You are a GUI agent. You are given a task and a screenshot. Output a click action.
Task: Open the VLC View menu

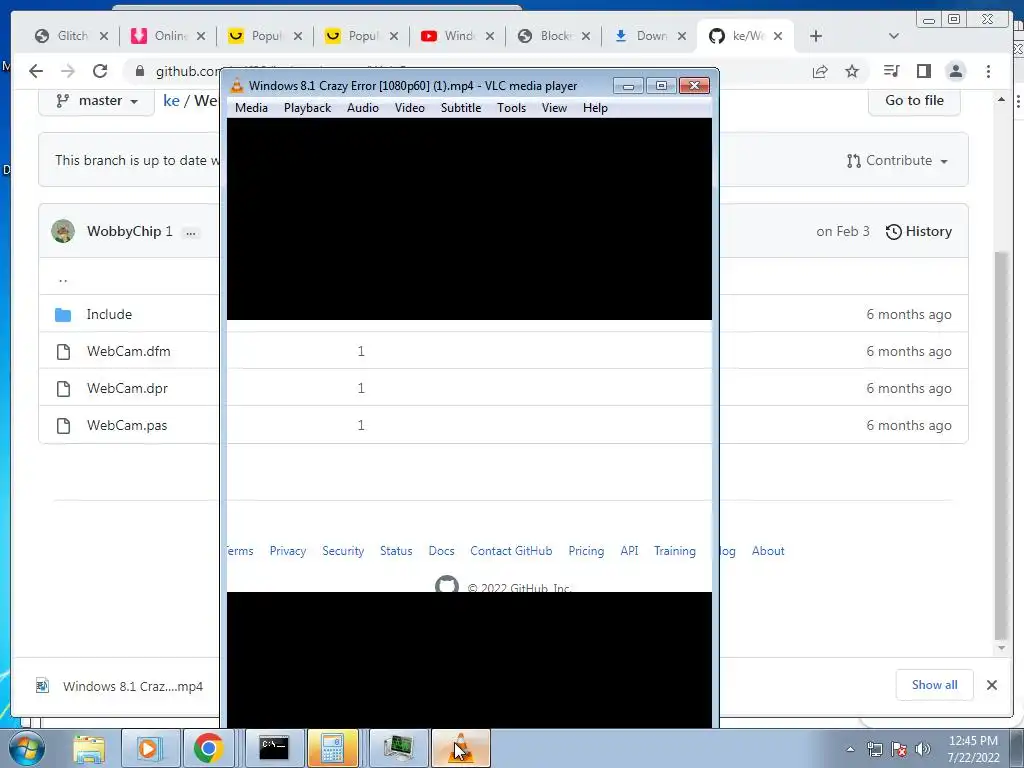tap(554, 108)
